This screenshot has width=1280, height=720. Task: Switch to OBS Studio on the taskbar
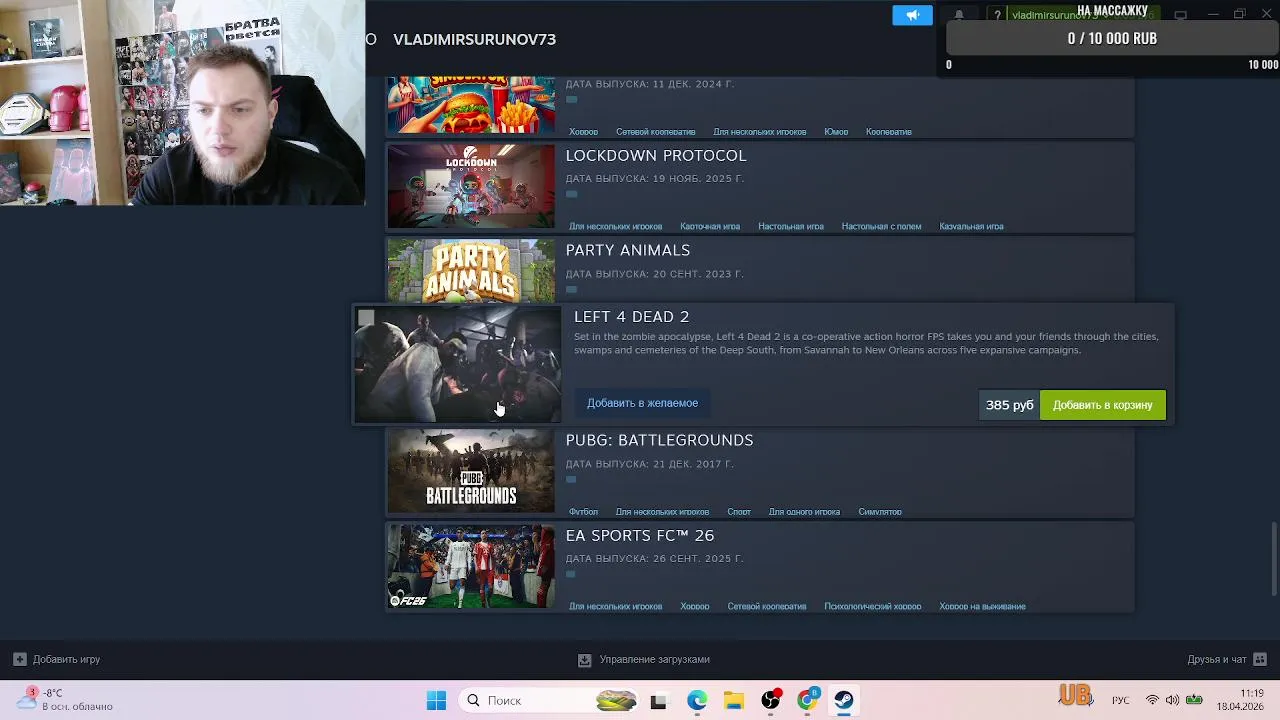(771, 701)
